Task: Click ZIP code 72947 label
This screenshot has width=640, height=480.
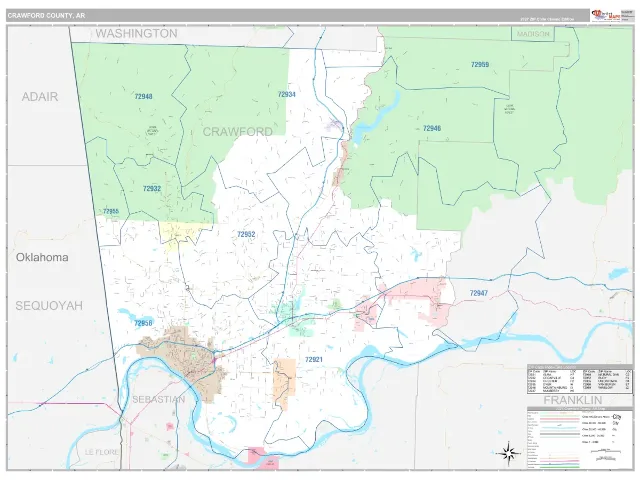Action: click(478, 293)
